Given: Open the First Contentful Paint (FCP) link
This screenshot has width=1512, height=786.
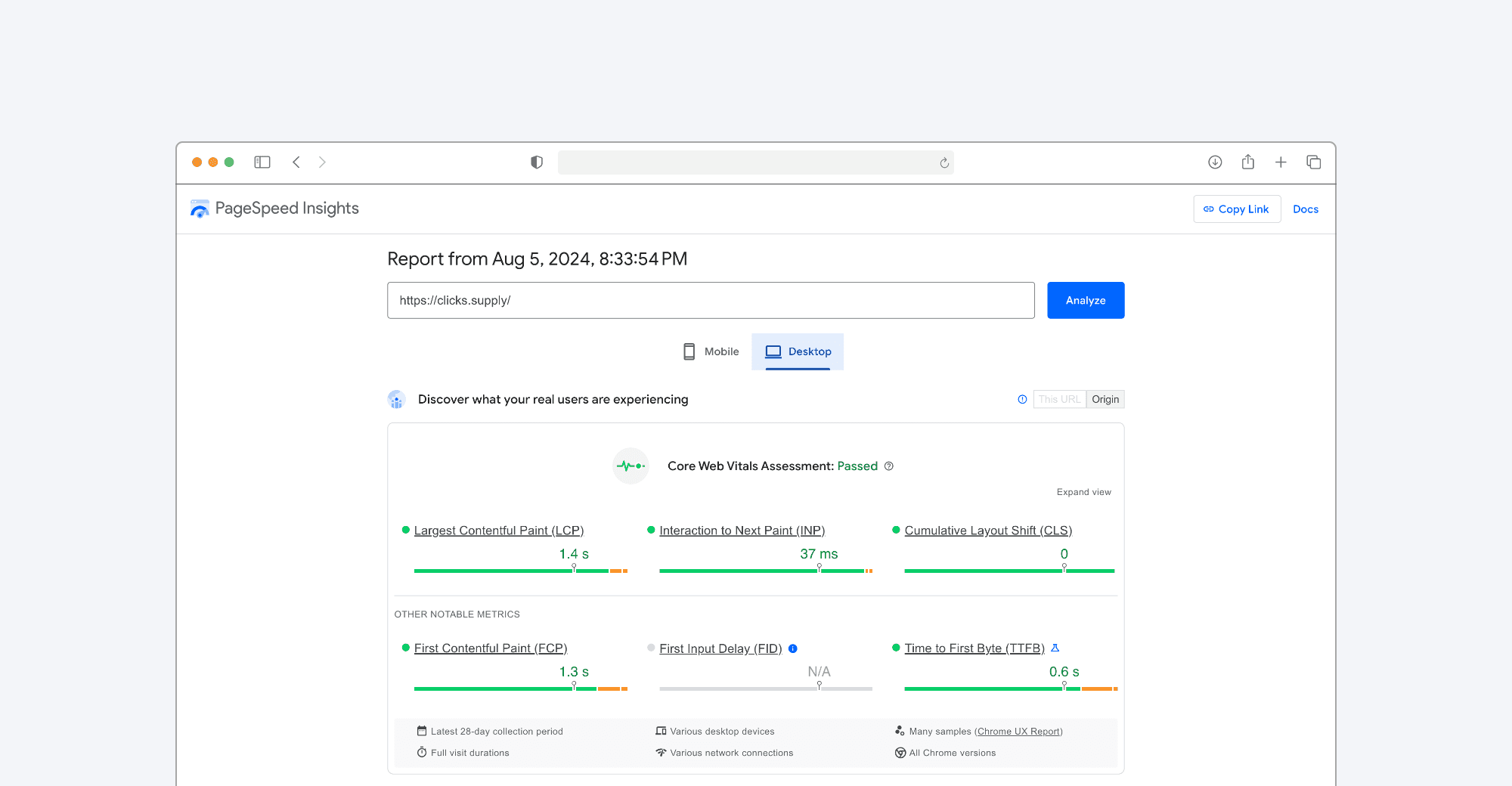Looking at the screenshot, I should (x=491, y=648).
